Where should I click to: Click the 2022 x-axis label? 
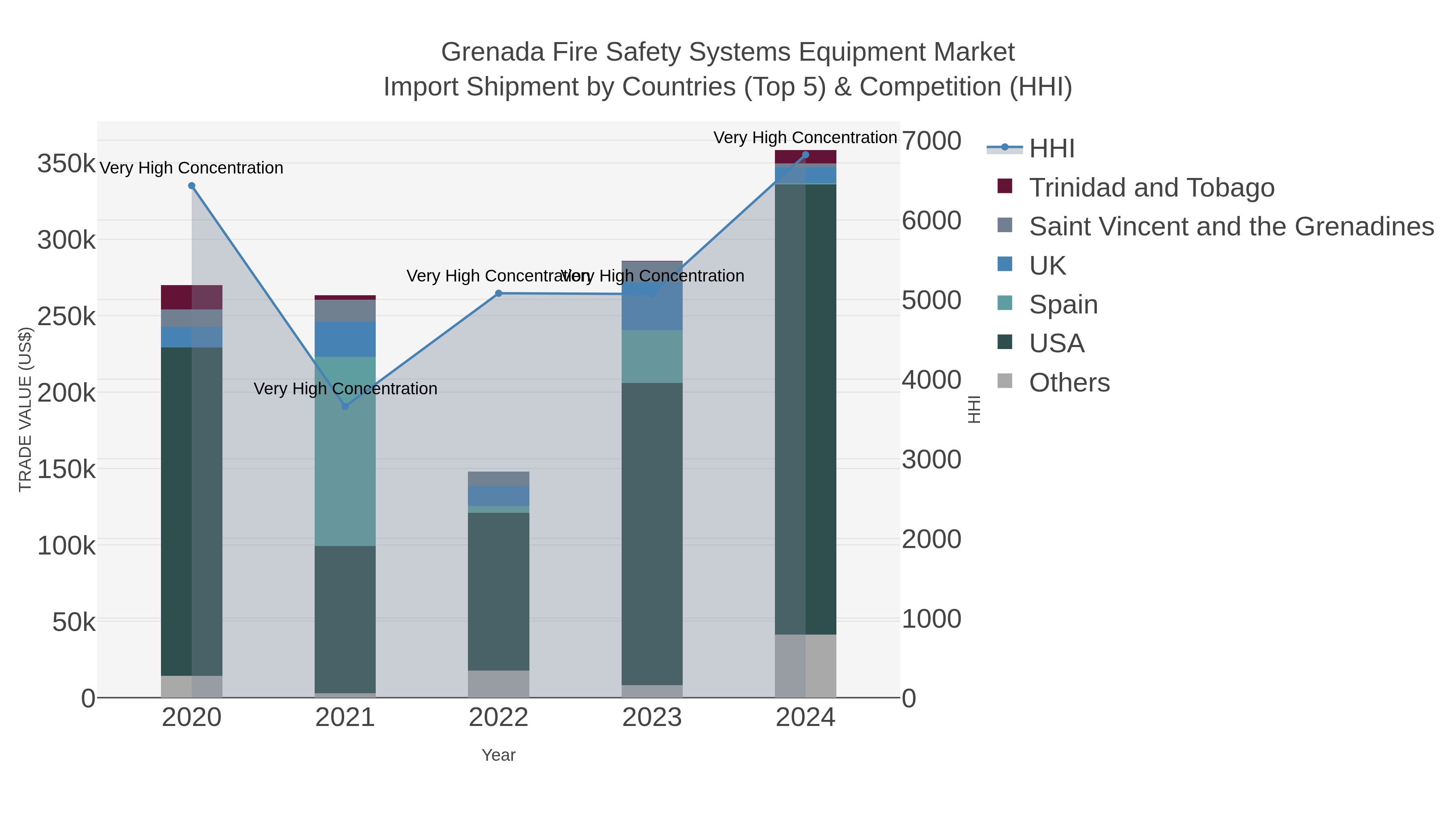pos(499,718)
